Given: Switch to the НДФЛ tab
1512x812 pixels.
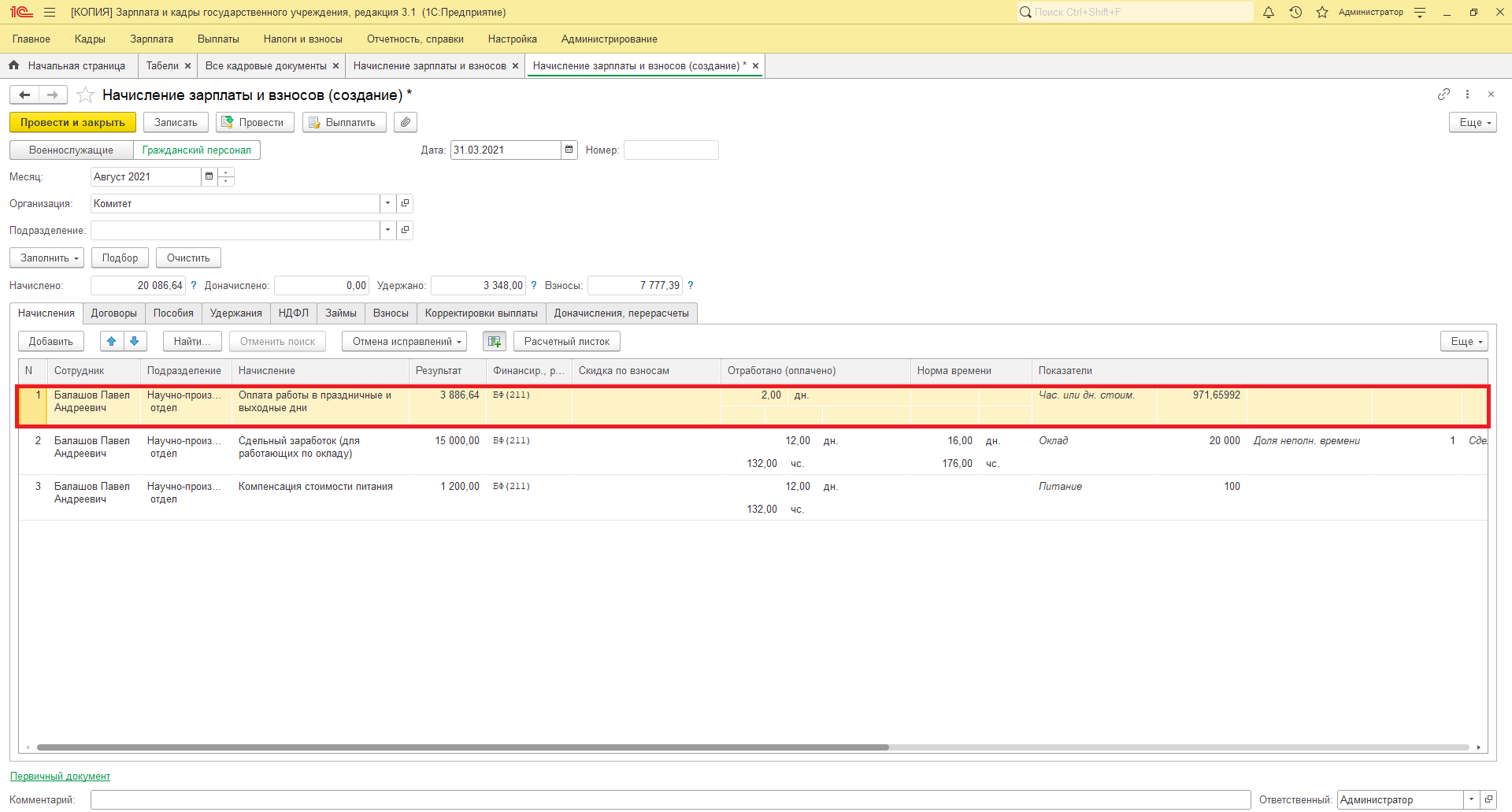Looking at the screenshot, I should point(294,313).
